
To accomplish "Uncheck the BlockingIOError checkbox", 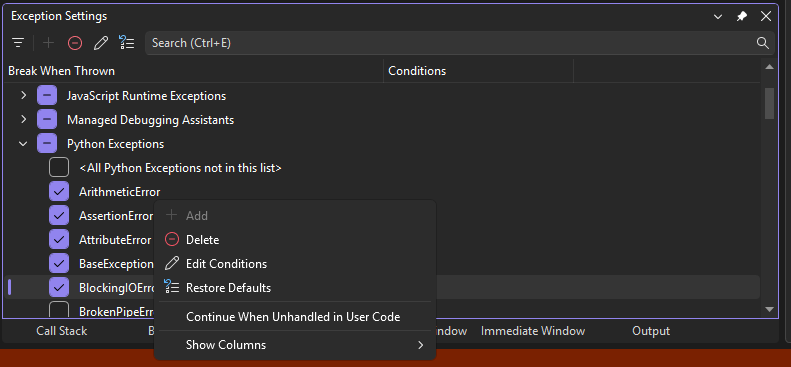I will (59, 288).
